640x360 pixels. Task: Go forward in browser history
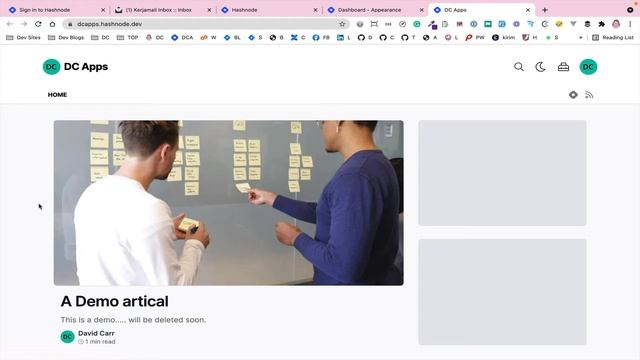point(24,24)
